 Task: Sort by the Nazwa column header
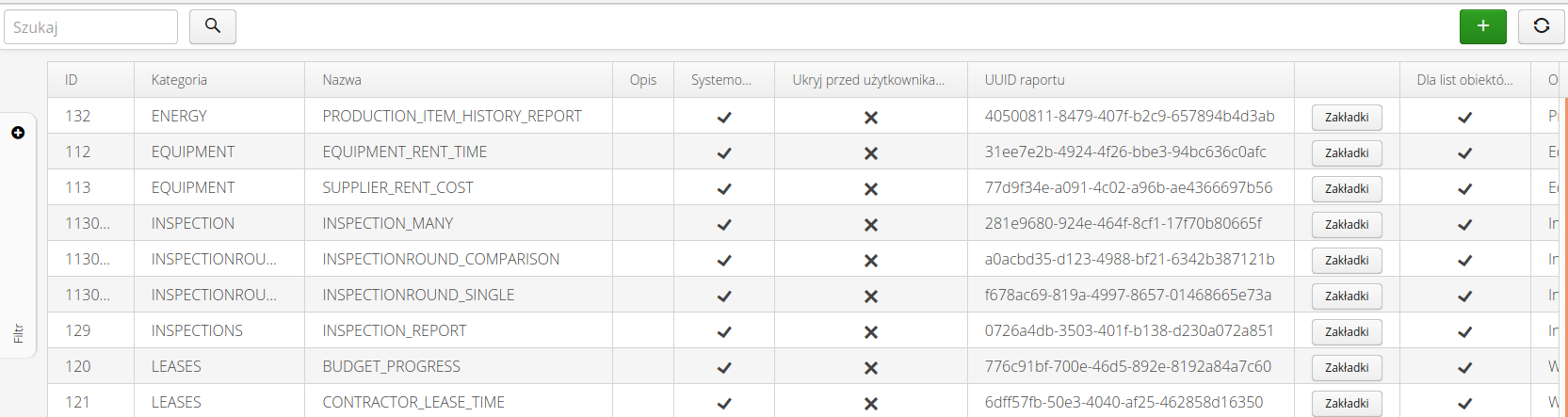342,80
